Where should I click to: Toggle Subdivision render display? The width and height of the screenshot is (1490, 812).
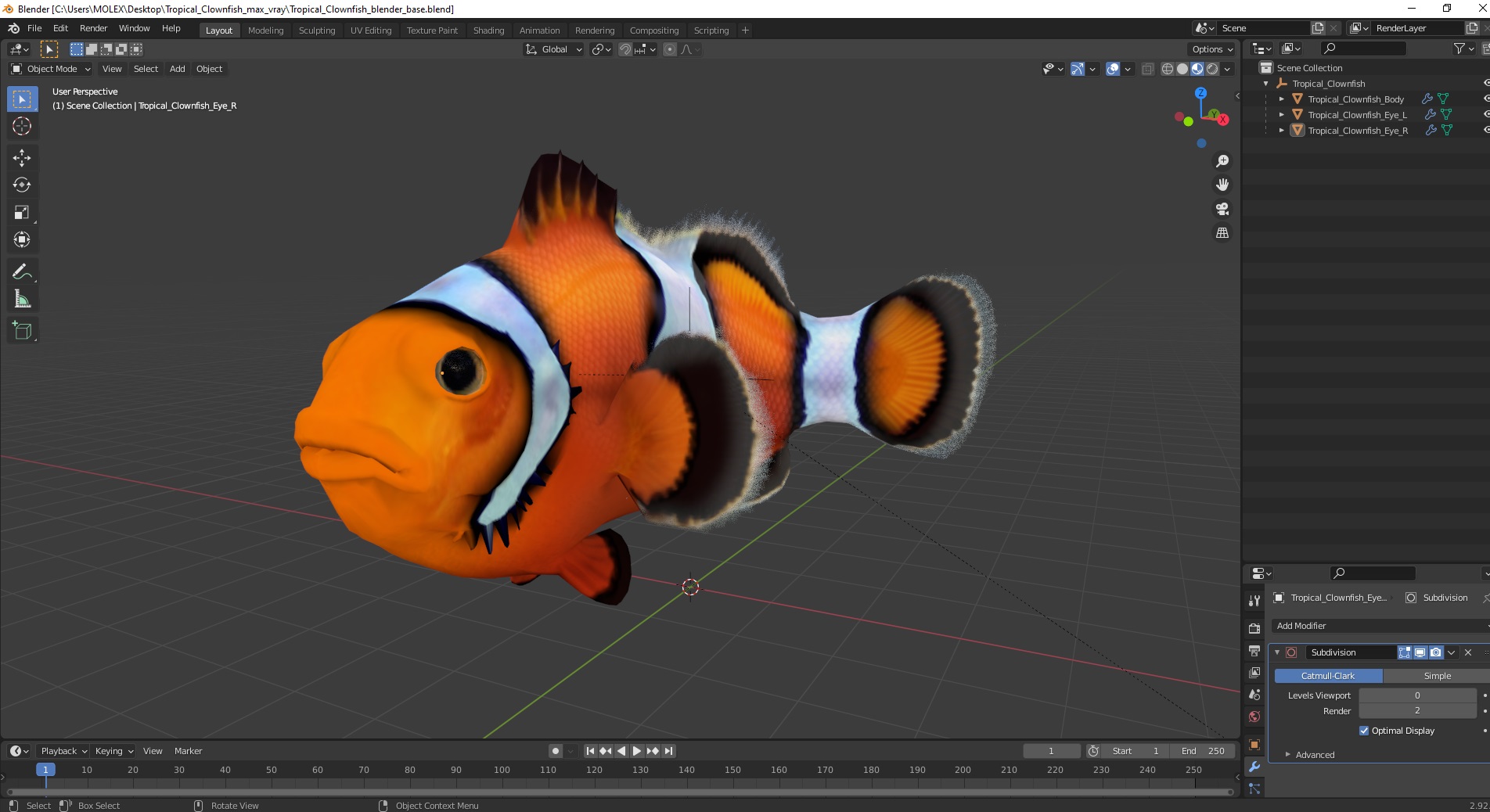[x=1435, y=652]
